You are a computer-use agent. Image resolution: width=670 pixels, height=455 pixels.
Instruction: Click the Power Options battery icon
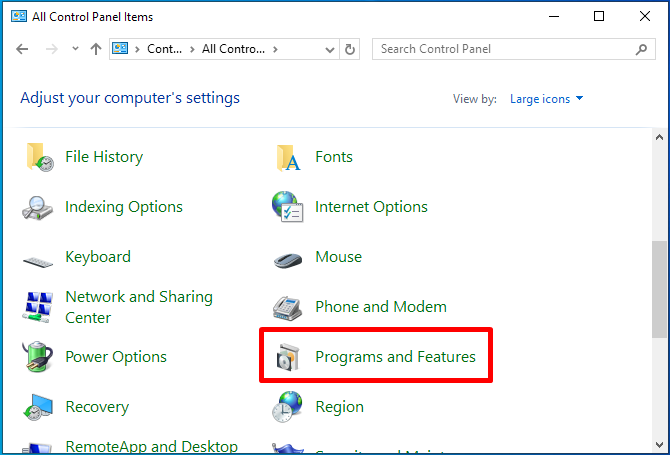(38, 357)
